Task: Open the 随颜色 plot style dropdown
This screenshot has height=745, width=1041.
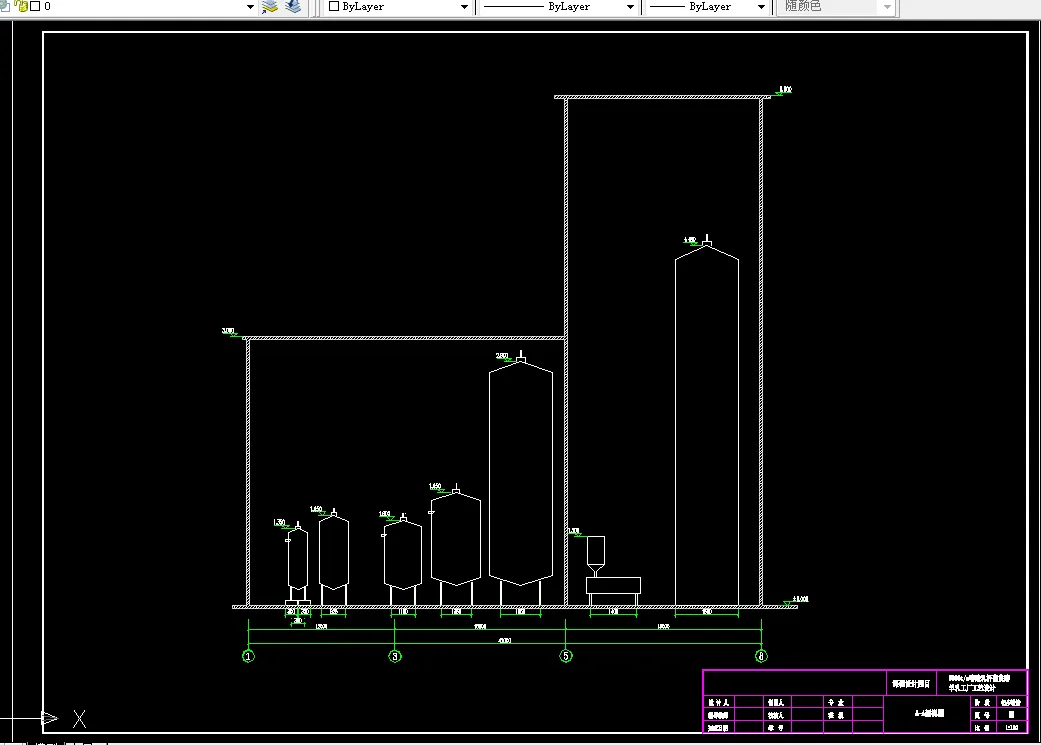Action: coord(887,7)
